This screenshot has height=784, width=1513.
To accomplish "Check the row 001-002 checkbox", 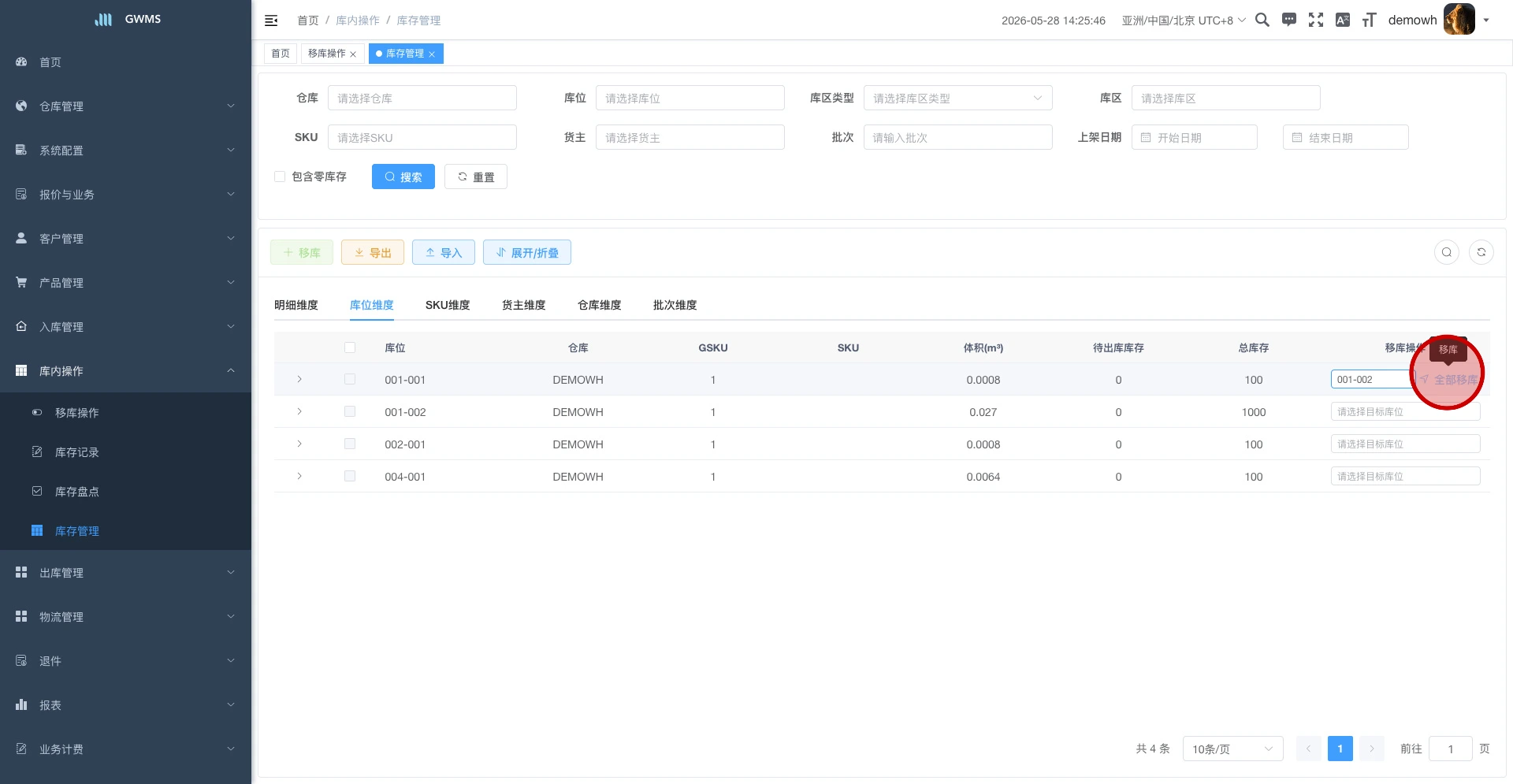I will [x=350, y=412].
